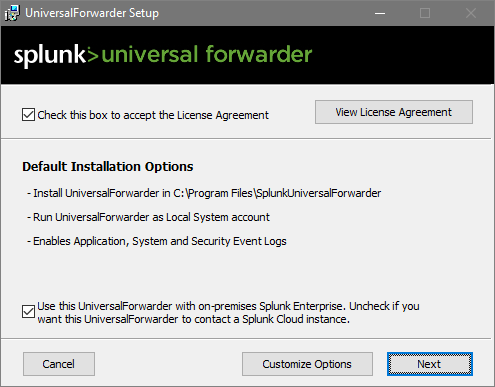Click the green "universal forwarder" banner text
The height and width of the screenshot is (387, 495).
coord(207,54)
